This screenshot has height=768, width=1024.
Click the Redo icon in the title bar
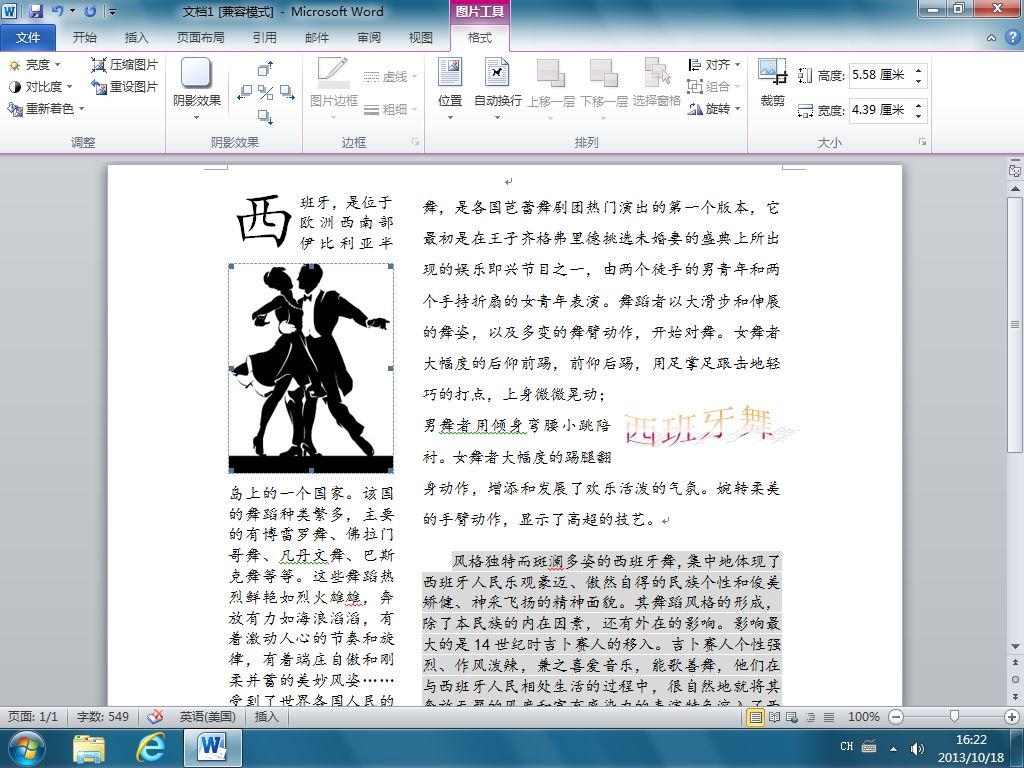[x=90, y=10]
